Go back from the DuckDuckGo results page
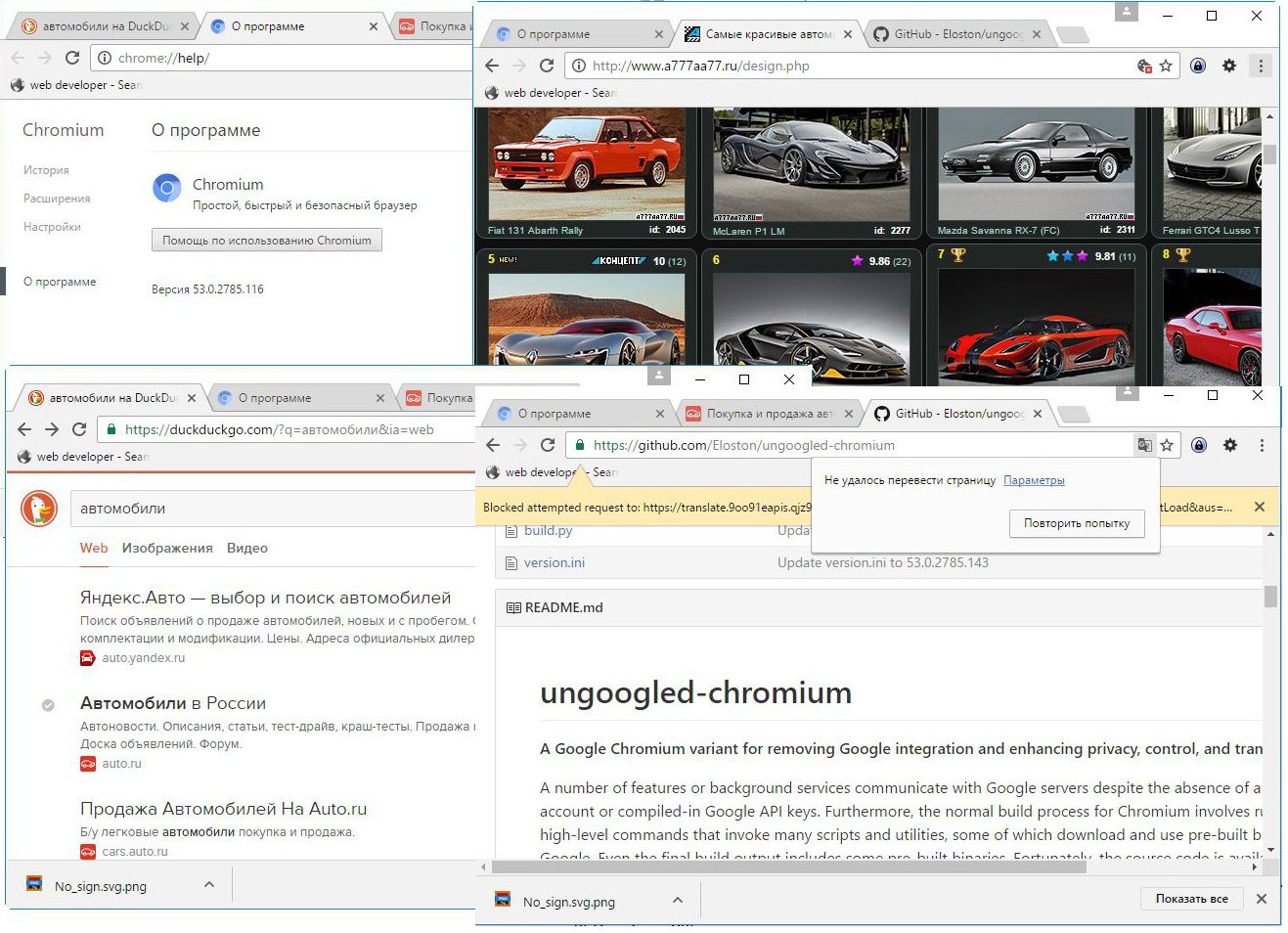 [24, 429]
